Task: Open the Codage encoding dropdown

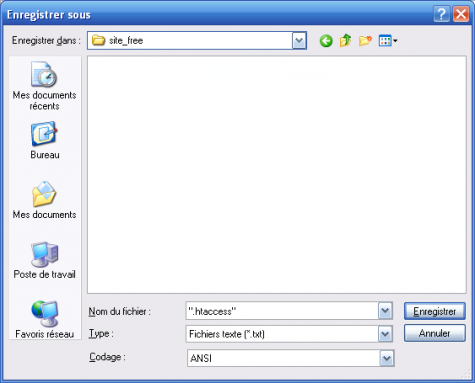Action: [387, 358]
